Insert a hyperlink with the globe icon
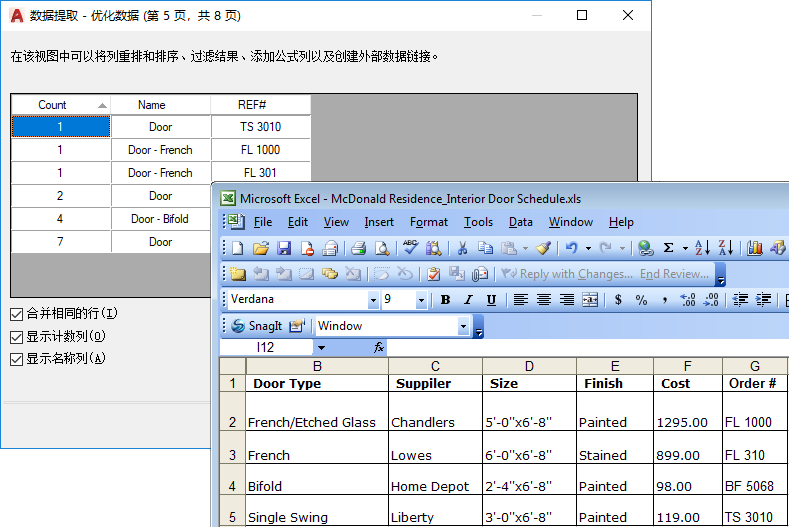This screenshot has height=527, width=789. point(645,248)
